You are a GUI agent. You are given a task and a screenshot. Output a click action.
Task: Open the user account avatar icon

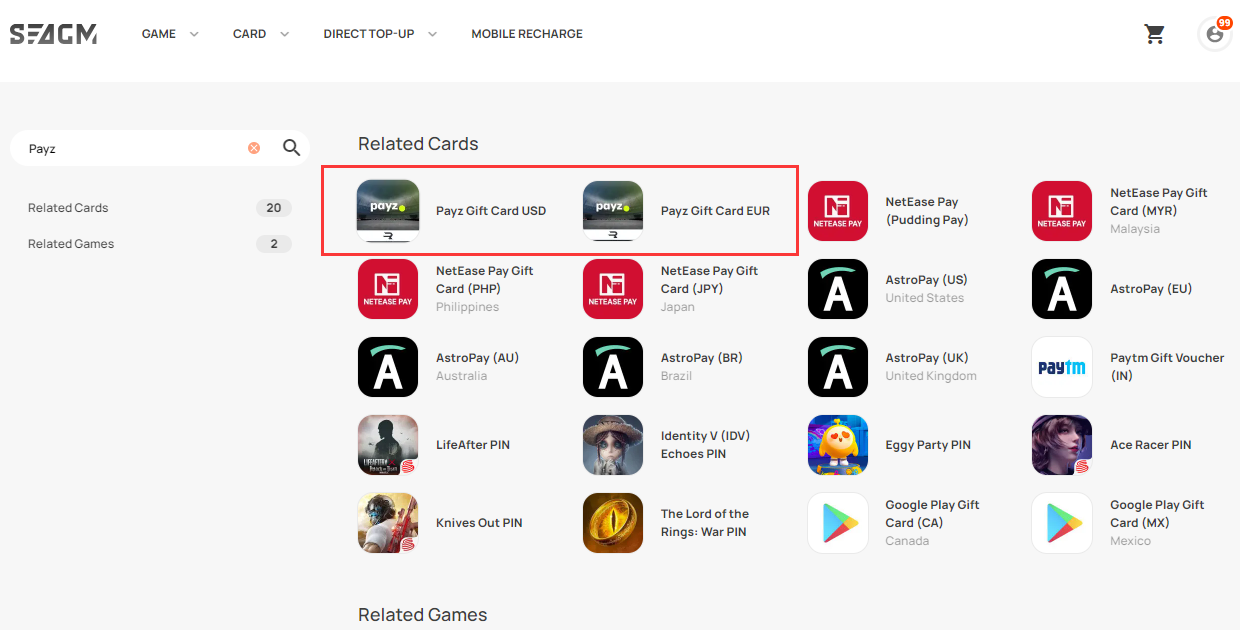point(1214,34)
